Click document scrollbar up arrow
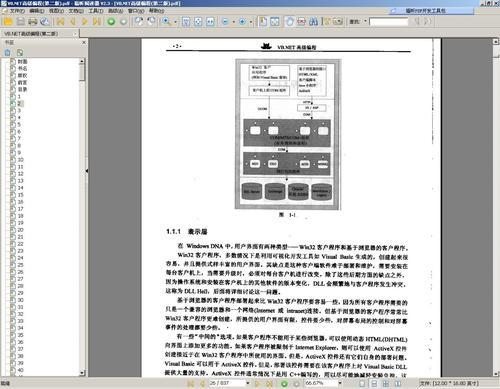 pyautogui.click(x=496, y=42)
